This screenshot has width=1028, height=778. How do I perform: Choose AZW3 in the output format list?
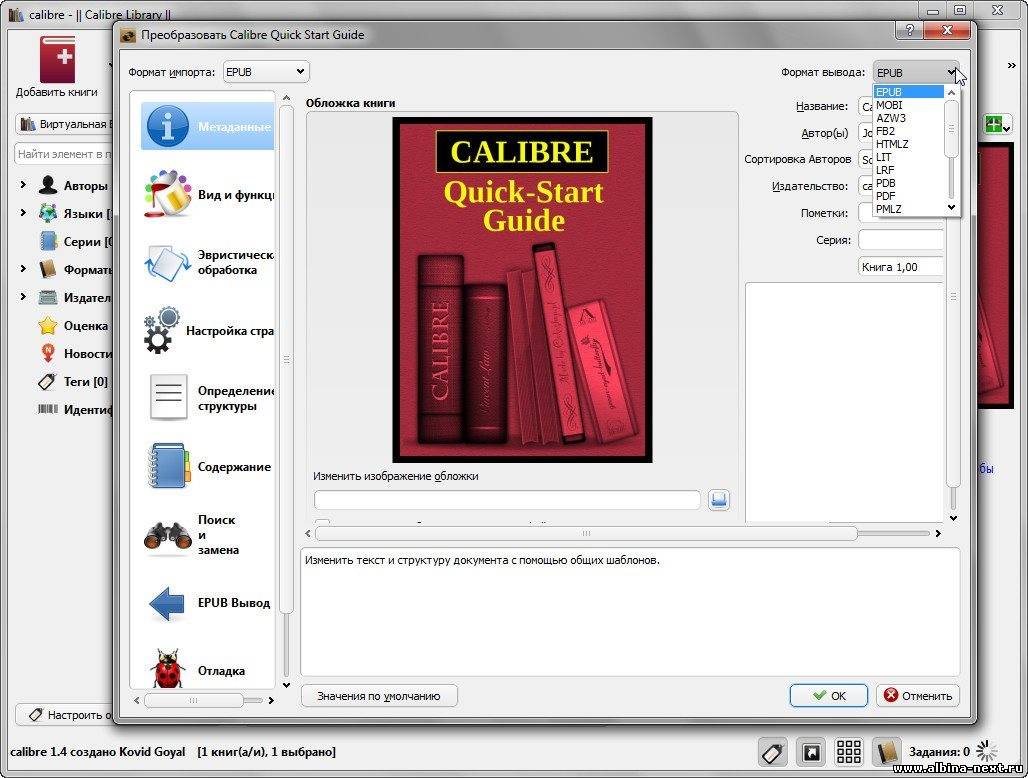pos(909,118)
